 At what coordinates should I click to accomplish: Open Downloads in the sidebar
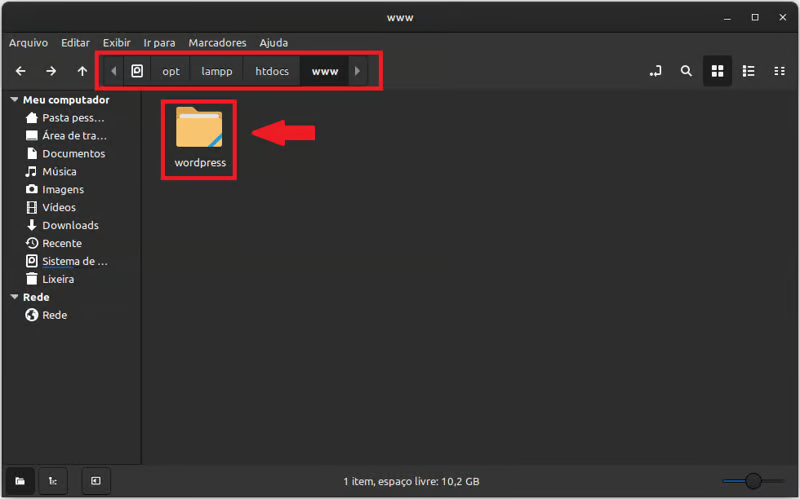[62, 225]
